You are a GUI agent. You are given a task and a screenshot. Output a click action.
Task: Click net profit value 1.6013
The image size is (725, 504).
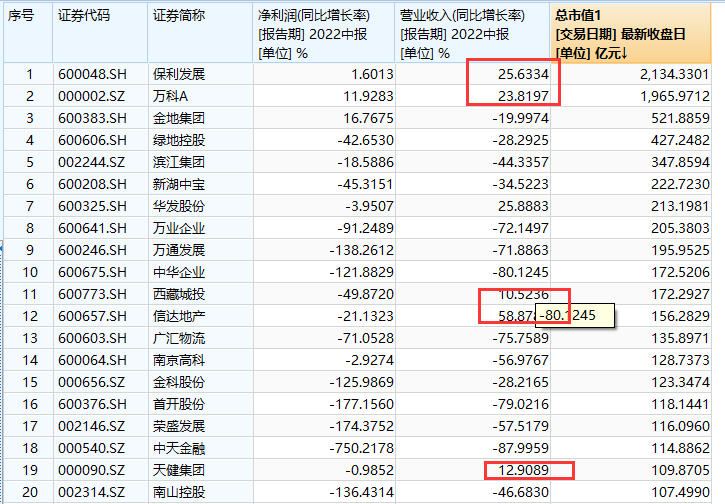click(372, 74)
